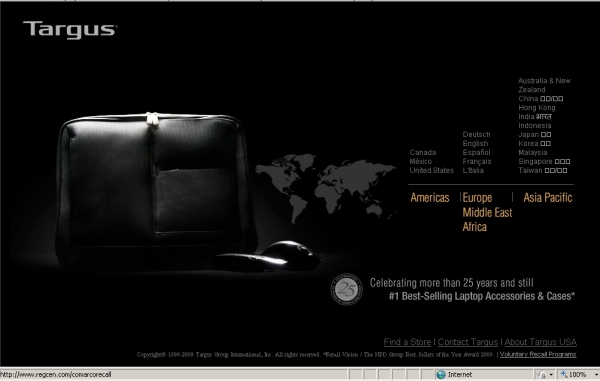Open the India site link
Screen dimensions: 600x381
click(535, 116)
